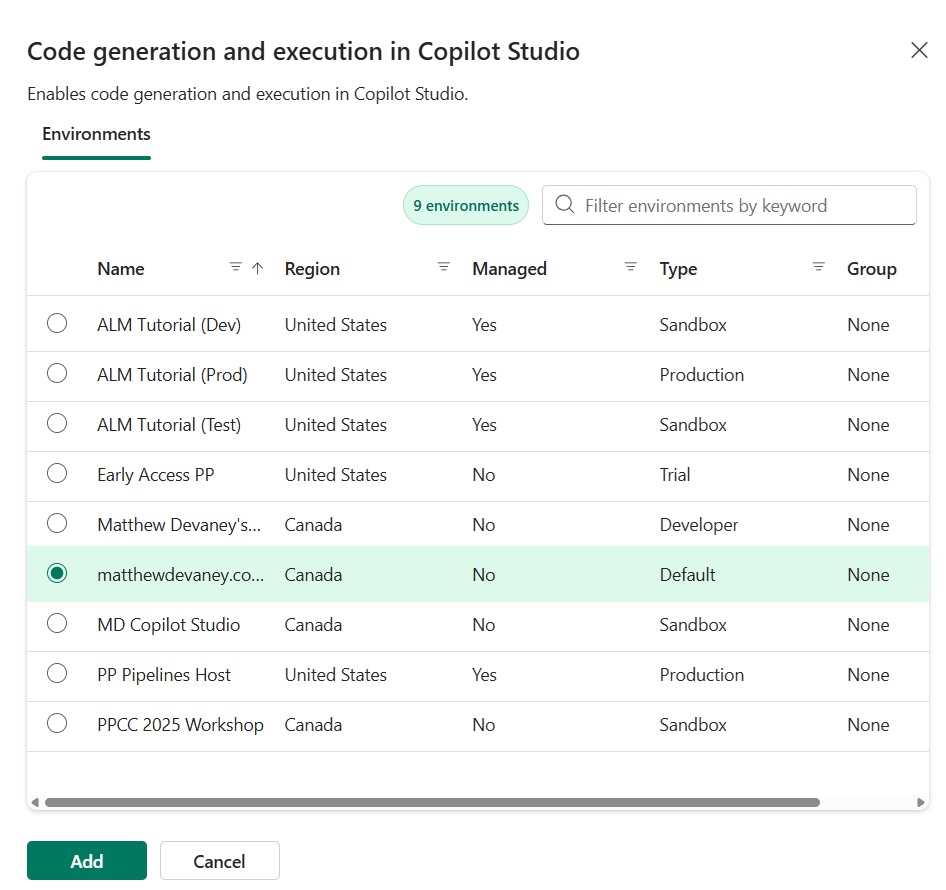The width and height of the screenshot is (946, 890).
Task: Open the Type column filter icon
Action: tap(819, 267)
